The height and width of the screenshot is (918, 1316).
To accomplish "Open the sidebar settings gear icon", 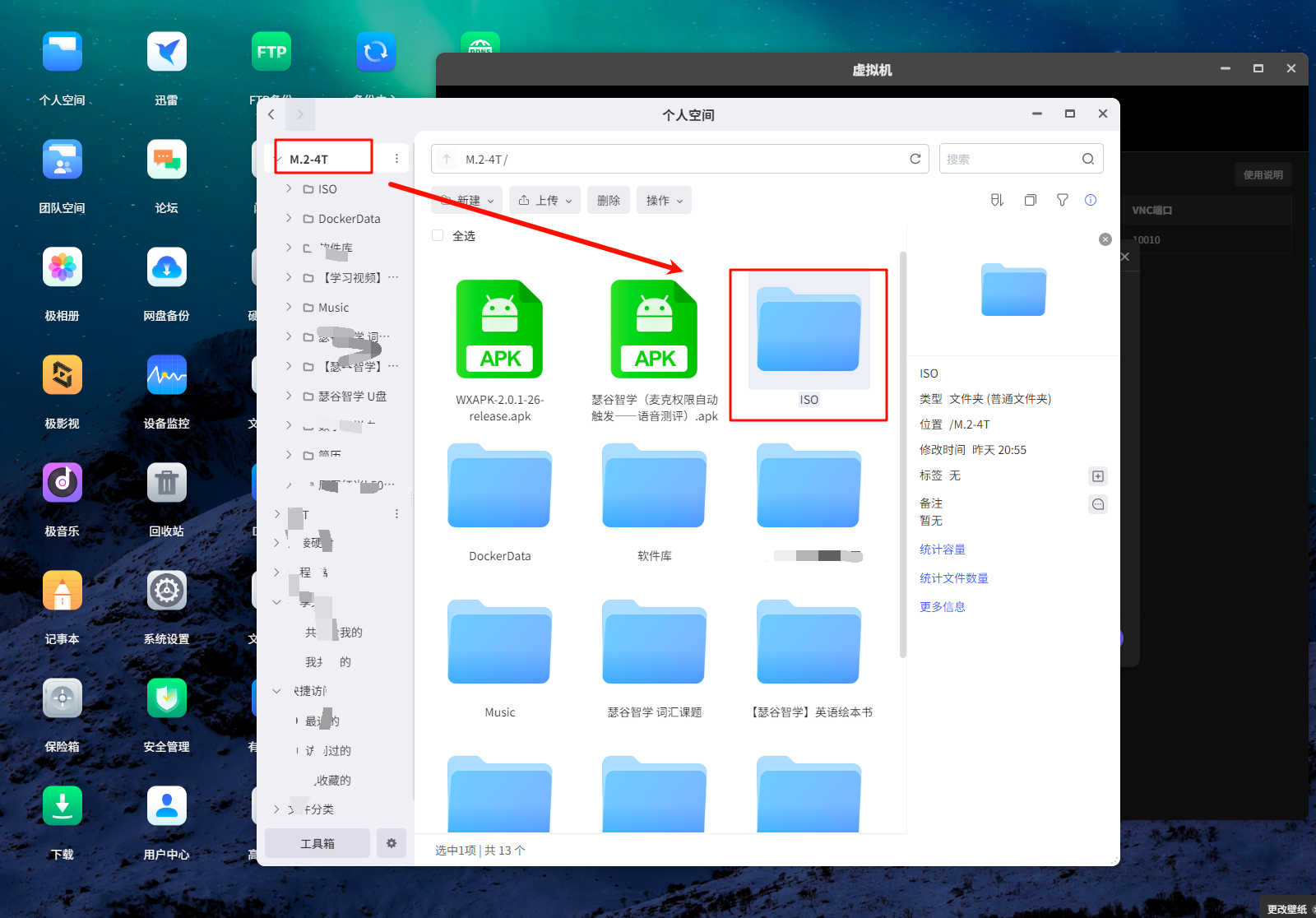I will click(x=392, y=843).
